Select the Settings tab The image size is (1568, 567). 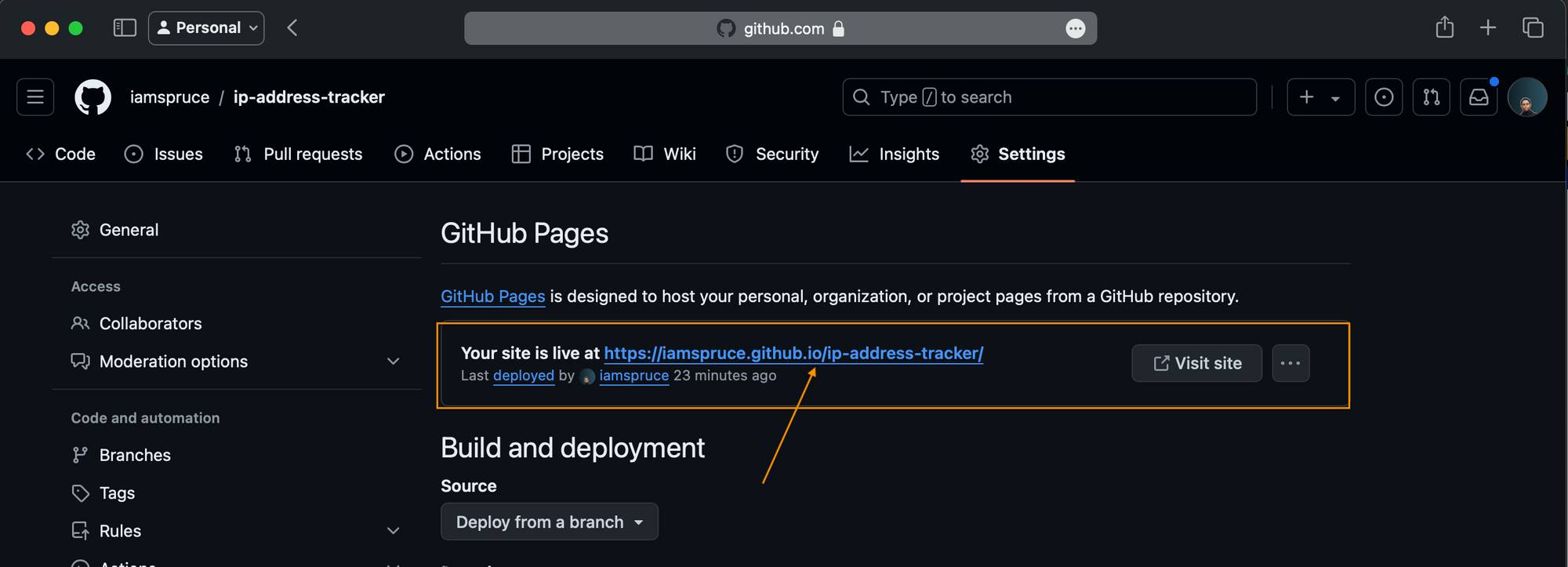1018,154
